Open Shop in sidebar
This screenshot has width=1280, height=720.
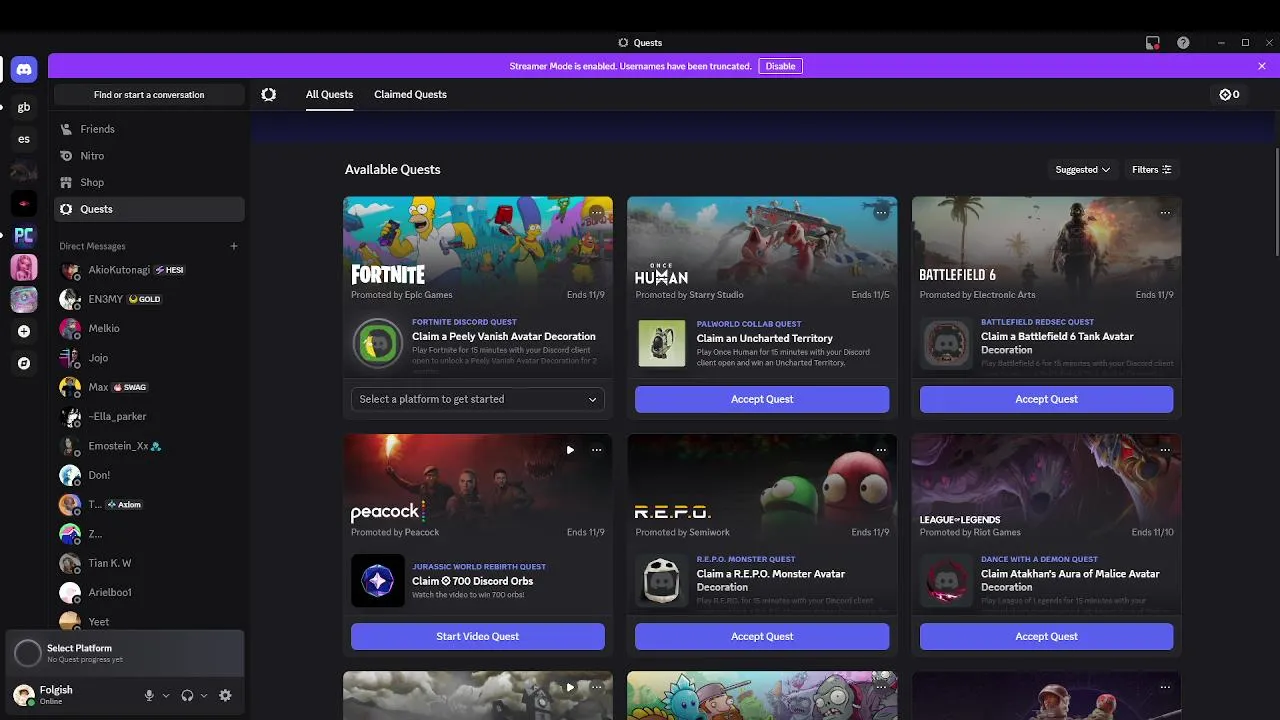tap(149, 182)
